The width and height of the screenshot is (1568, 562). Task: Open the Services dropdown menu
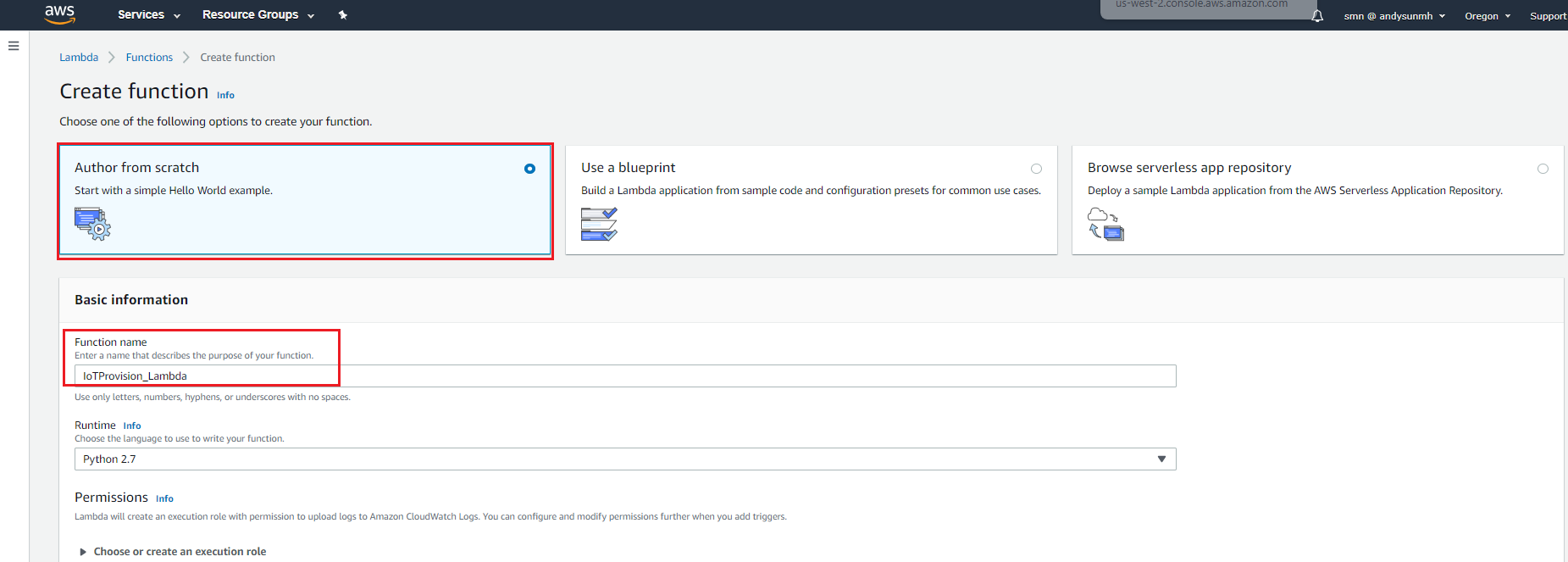coord(149,15)
